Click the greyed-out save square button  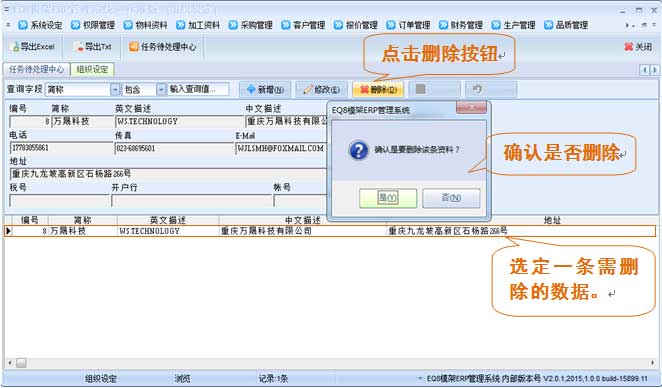tap(434, 90)
